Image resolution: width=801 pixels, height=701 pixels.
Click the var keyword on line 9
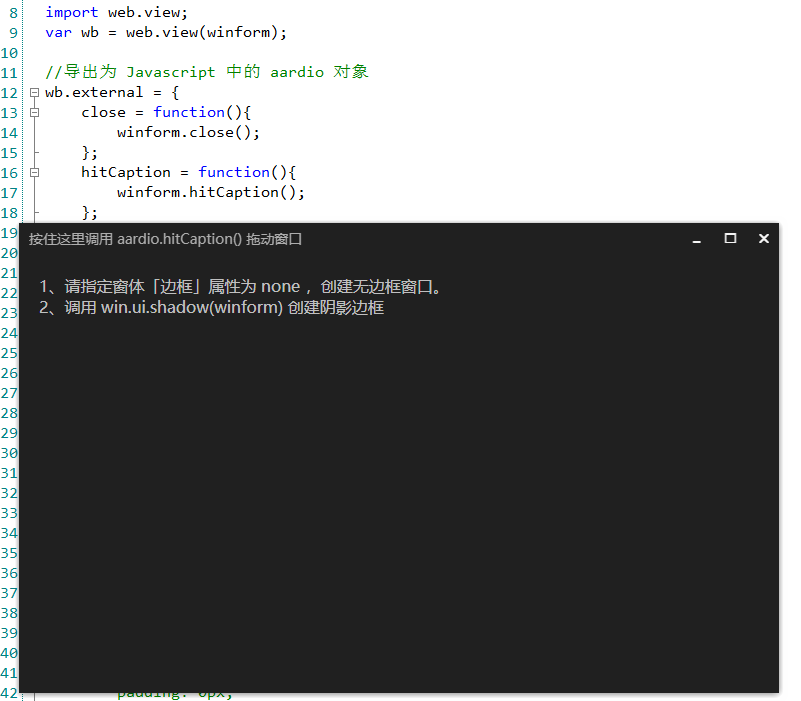click(55, 32)
